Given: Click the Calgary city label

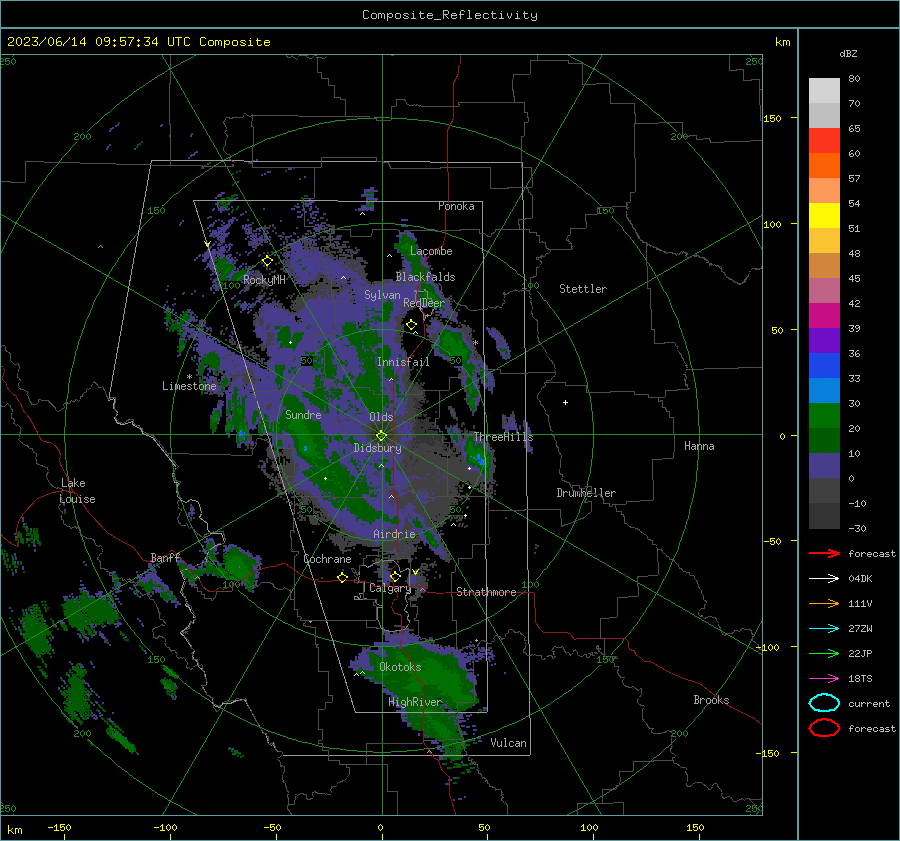Looking at the screenshot, I should click(390, 588).
